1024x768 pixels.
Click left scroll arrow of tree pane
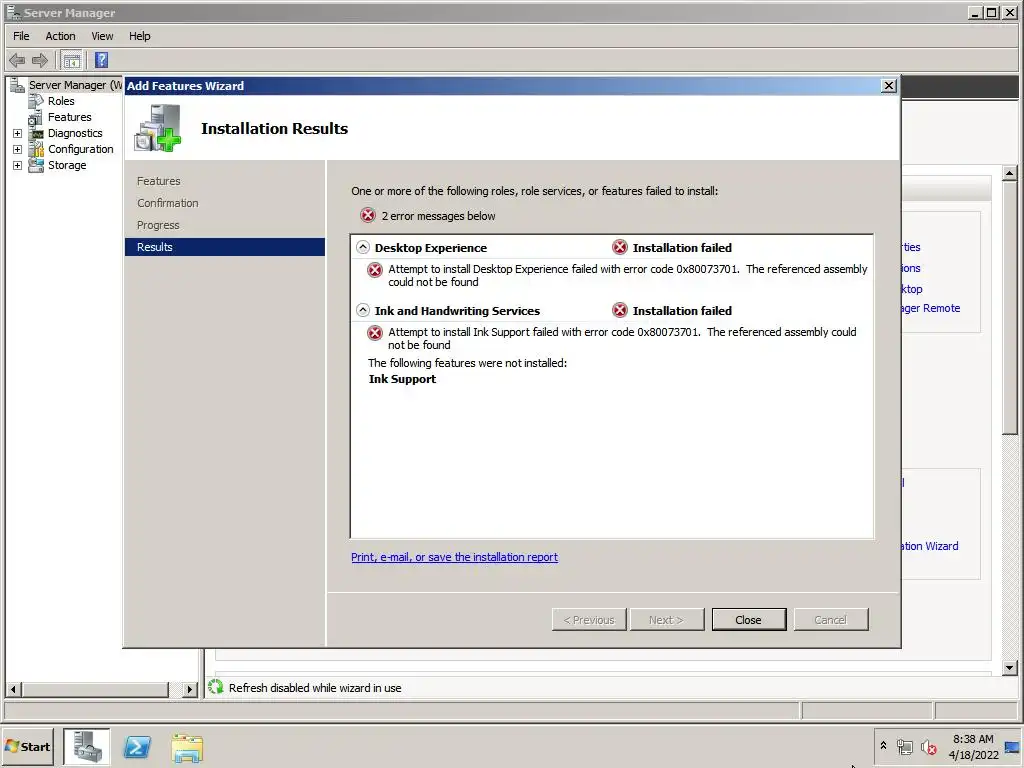tap(13, 689)
